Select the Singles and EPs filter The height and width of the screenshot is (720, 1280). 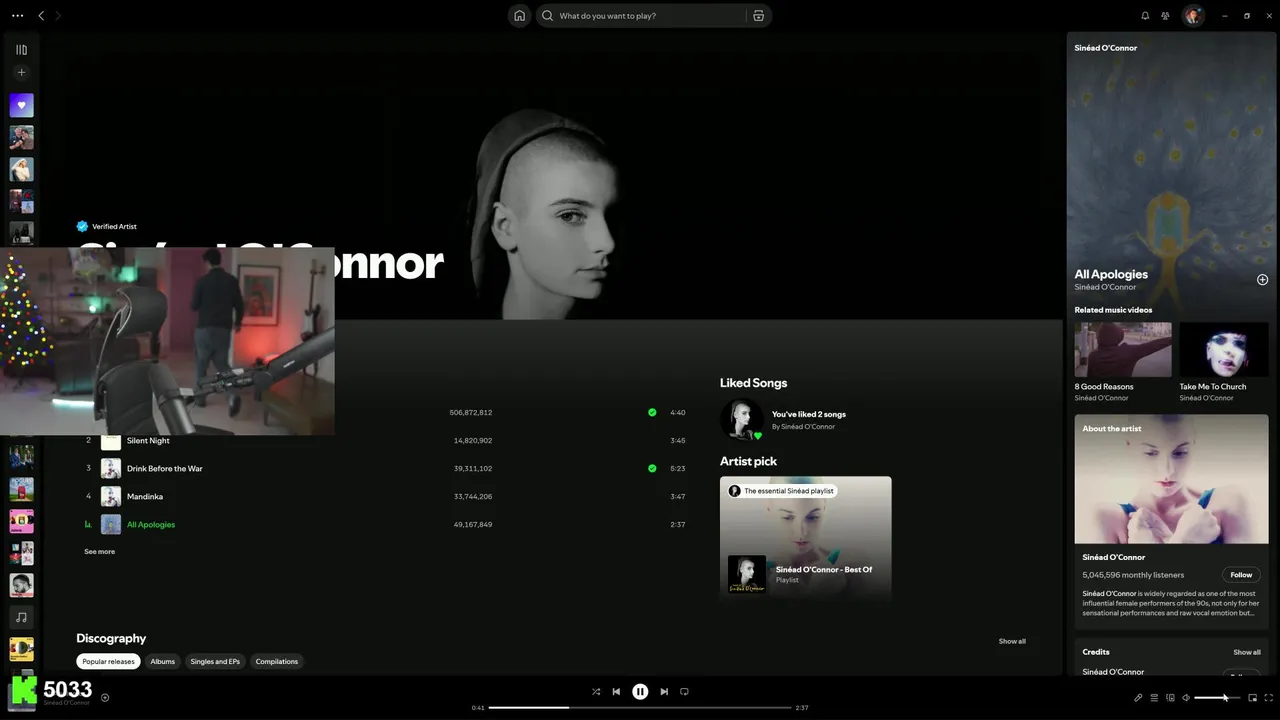[215, 661]
